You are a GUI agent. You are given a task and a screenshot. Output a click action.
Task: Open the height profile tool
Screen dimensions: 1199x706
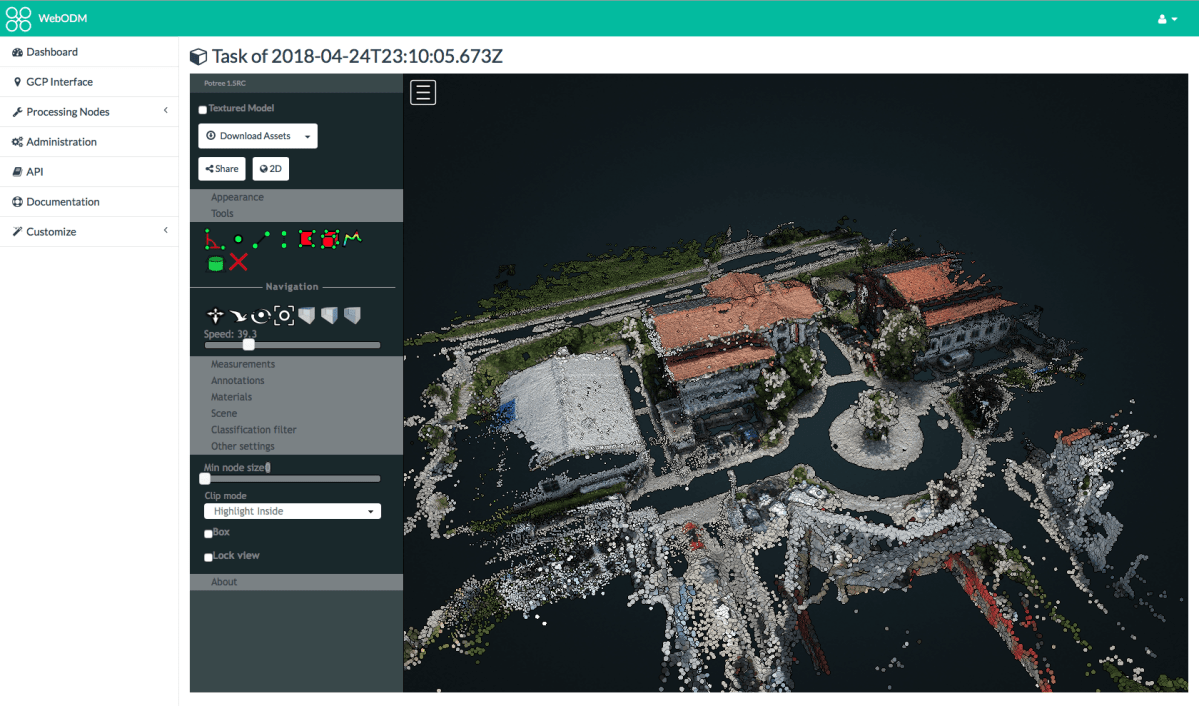(352, 238)
